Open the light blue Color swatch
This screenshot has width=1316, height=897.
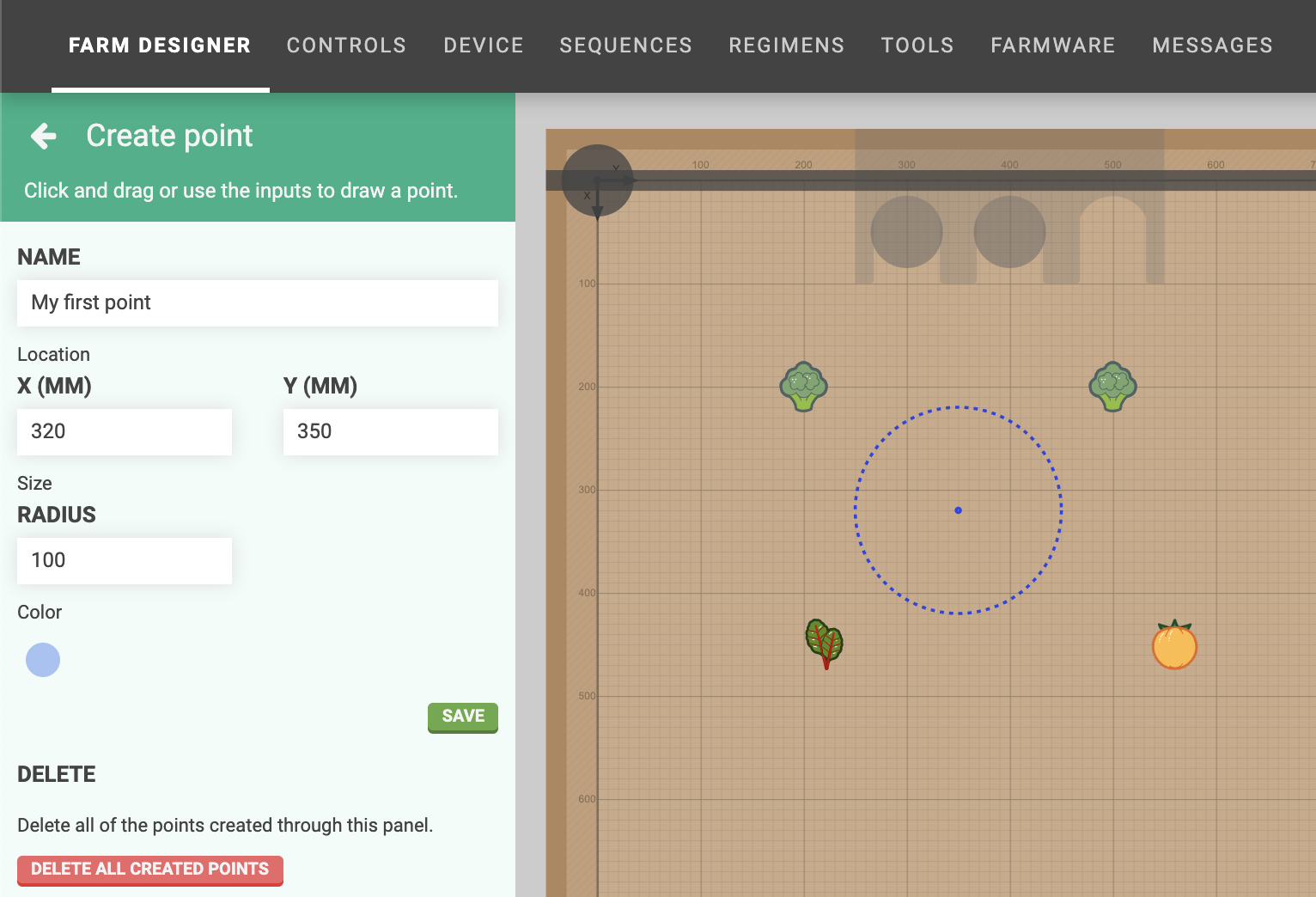click(x=43, y=660)
